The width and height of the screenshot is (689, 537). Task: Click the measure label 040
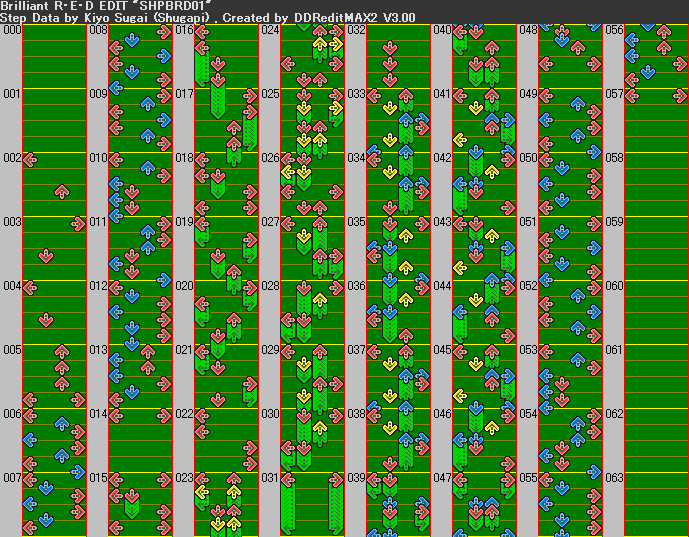442,30
